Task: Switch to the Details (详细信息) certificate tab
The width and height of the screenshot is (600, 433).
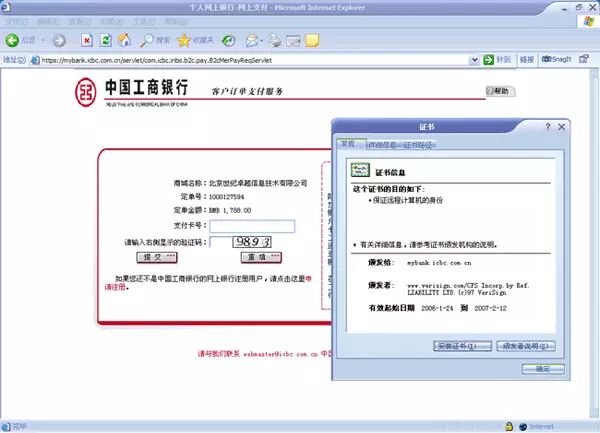Action: tap(382, 145)
